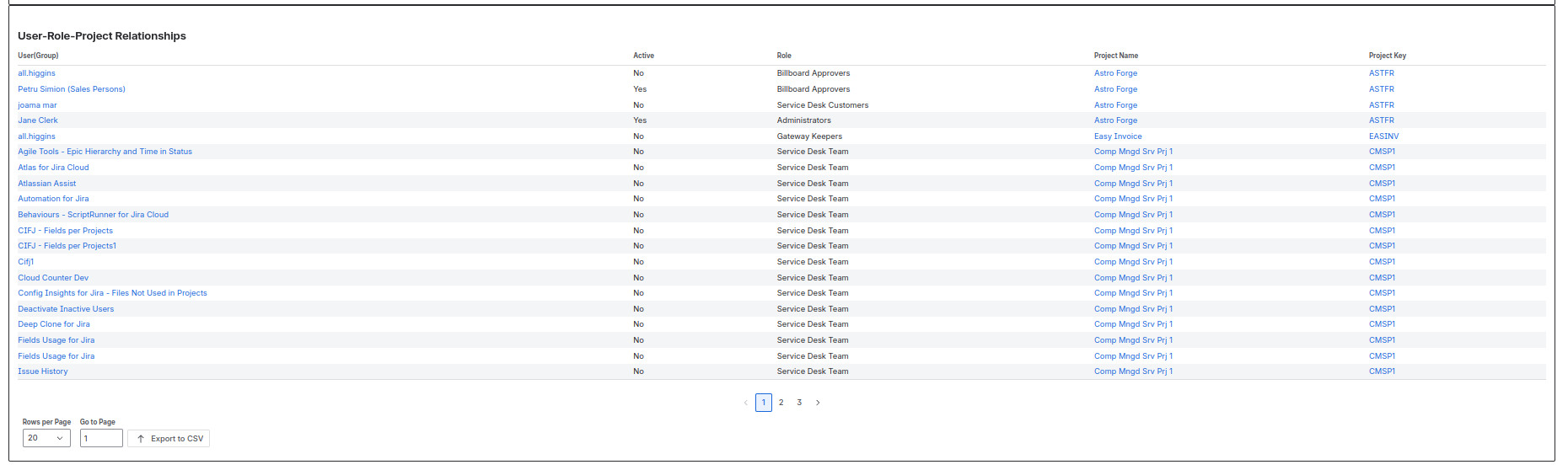Click the Project Name column header

1116,56
